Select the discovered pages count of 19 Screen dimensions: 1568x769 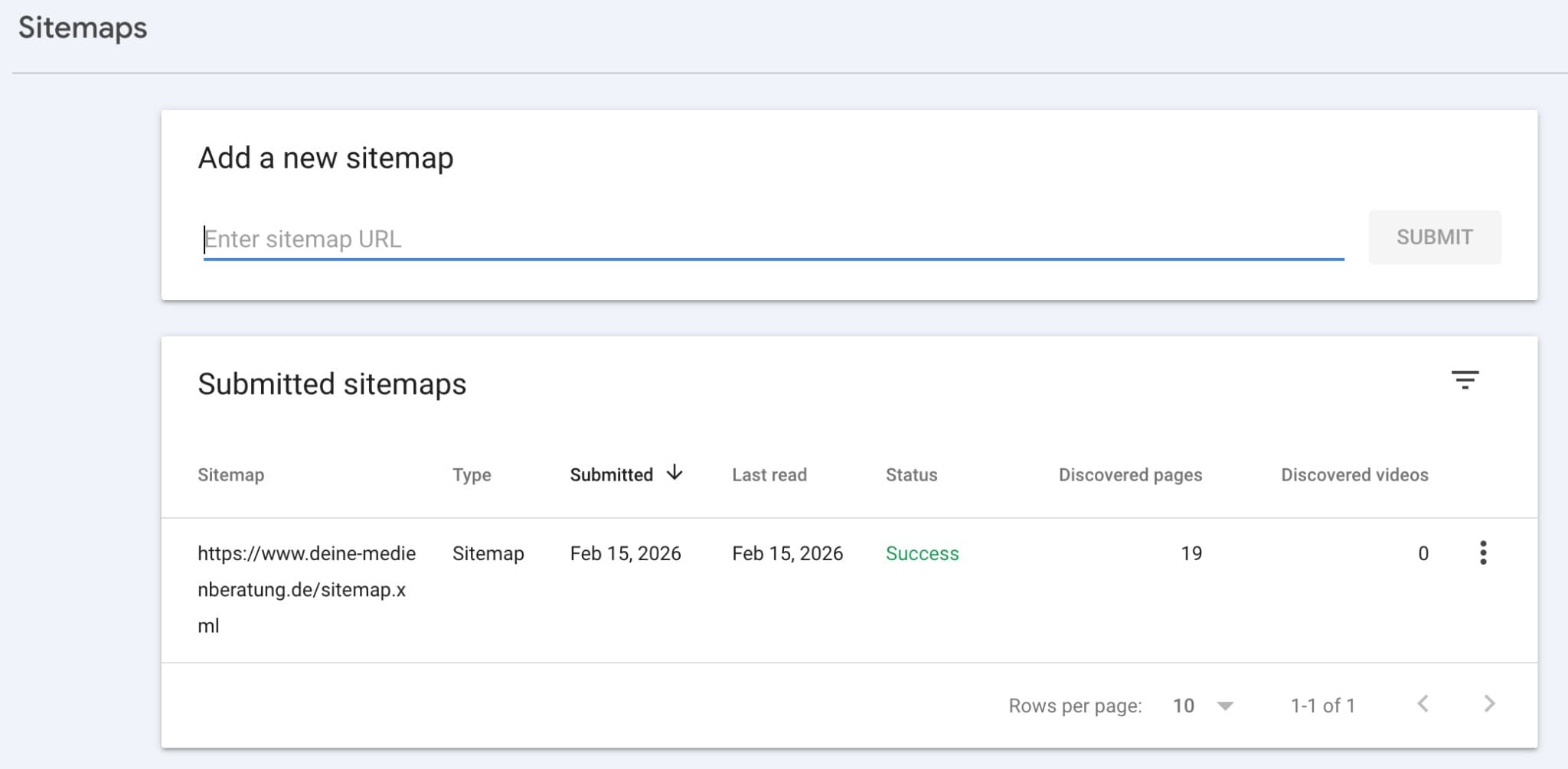tap(1191, 552)
